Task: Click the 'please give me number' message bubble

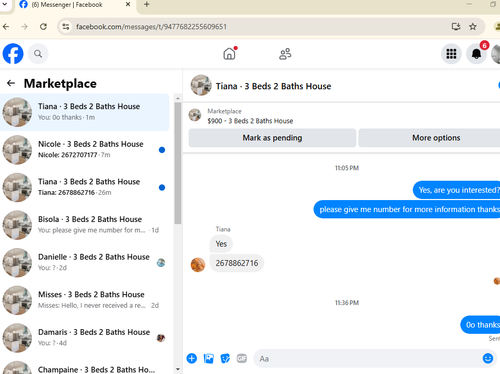Action: (x=407, y=209)
